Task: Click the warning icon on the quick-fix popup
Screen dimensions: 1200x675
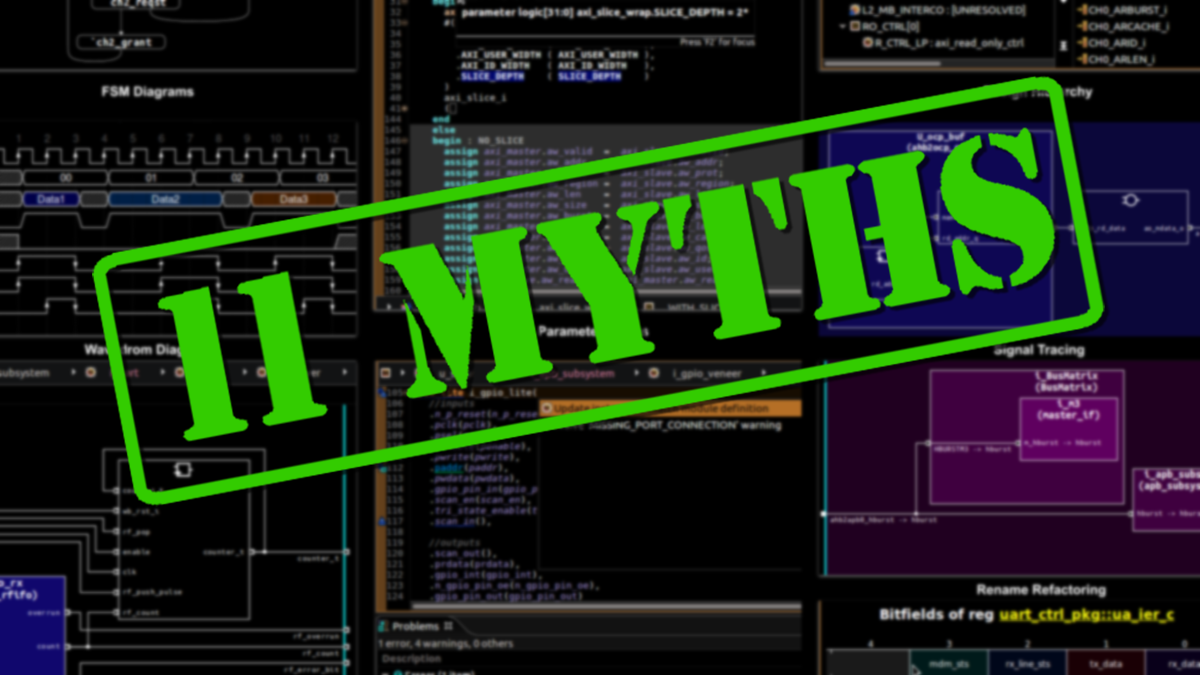Action: coord(547,408)
